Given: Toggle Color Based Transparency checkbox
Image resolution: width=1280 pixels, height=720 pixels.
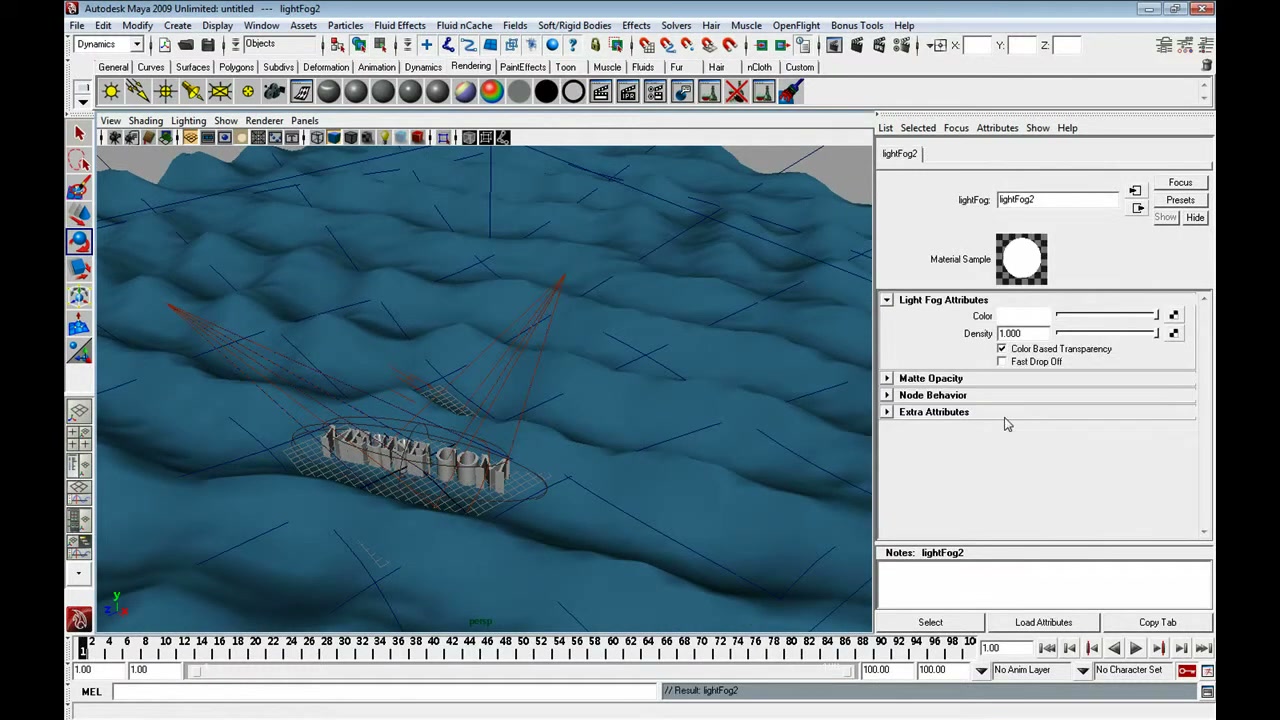Looking at the screenshot, I should click(1002, 349).
